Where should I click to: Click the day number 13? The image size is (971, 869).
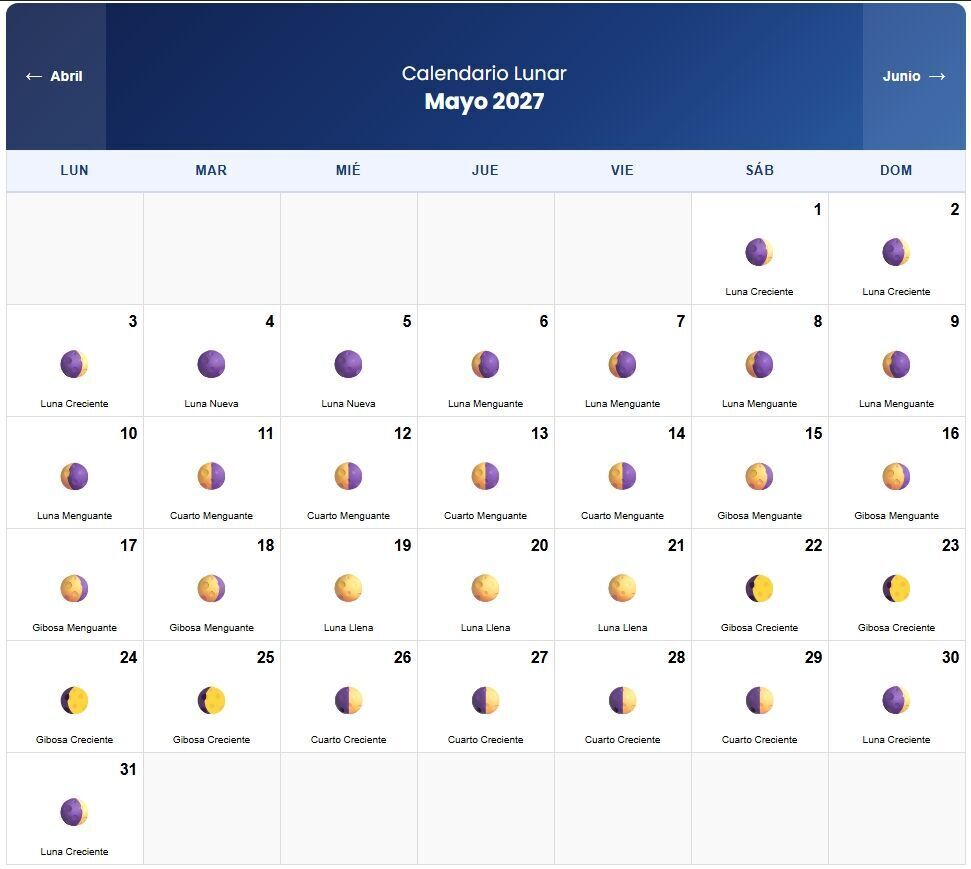539,434
